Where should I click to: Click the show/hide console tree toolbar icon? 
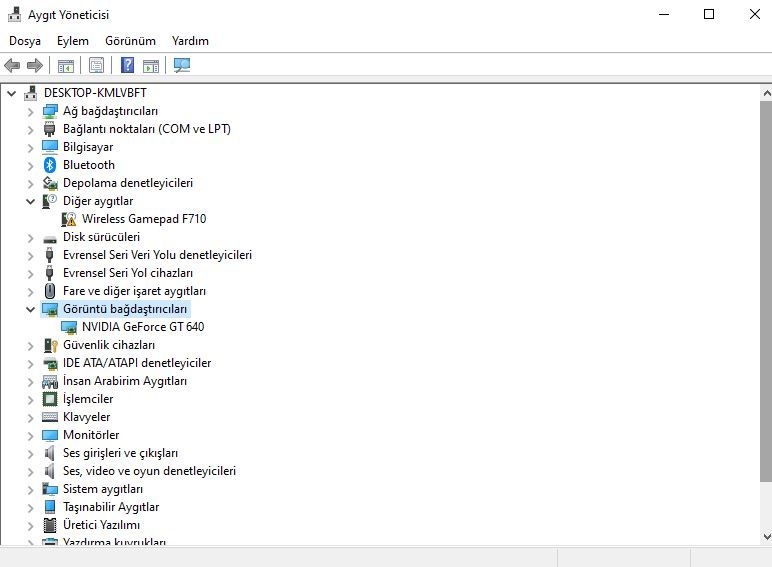pyautogui.click(x=66, y=65)
